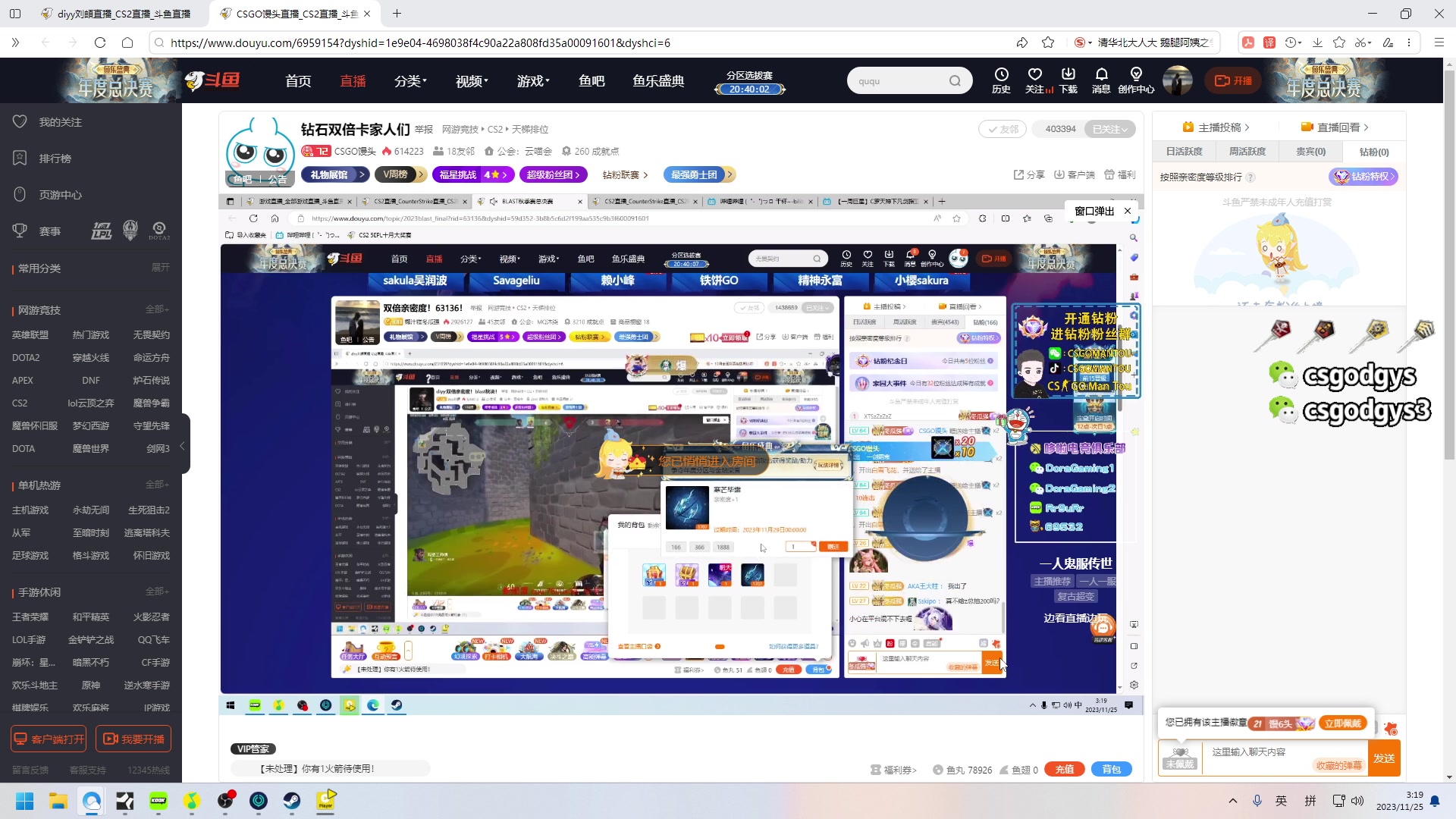Toggle the 拼 IME mode indicator
Image resolution: width=1456 pixels, height=819 pixels.
point(1310,801)
